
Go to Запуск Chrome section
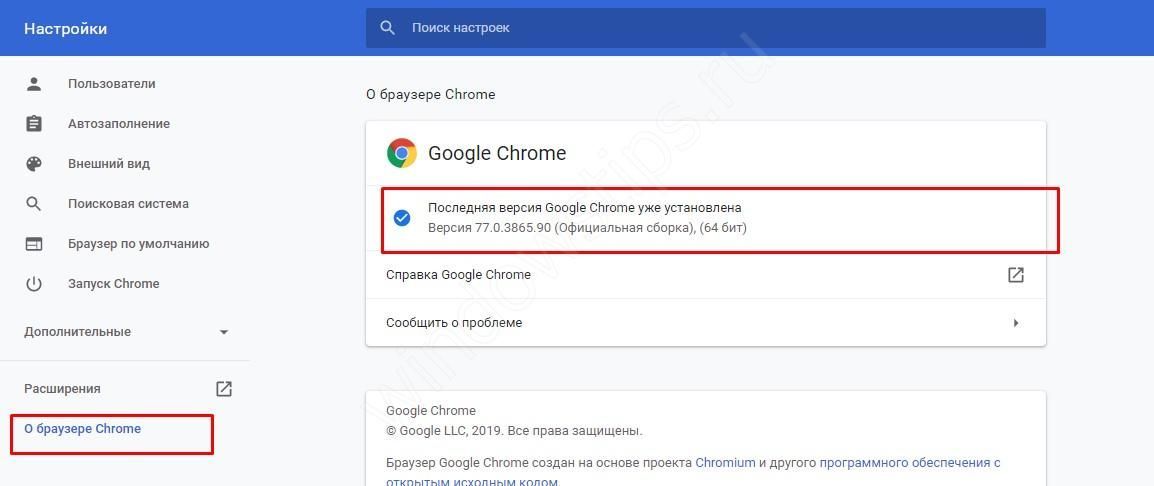click(x=114, y=284)
